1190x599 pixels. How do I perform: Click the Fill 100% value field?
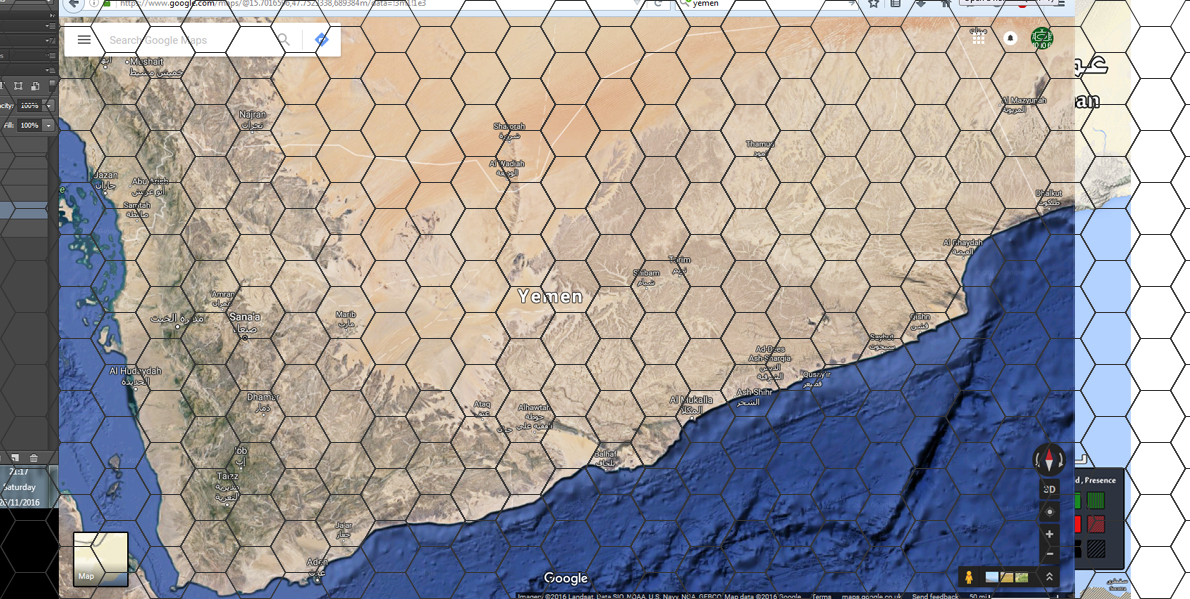tap(30, 125)
